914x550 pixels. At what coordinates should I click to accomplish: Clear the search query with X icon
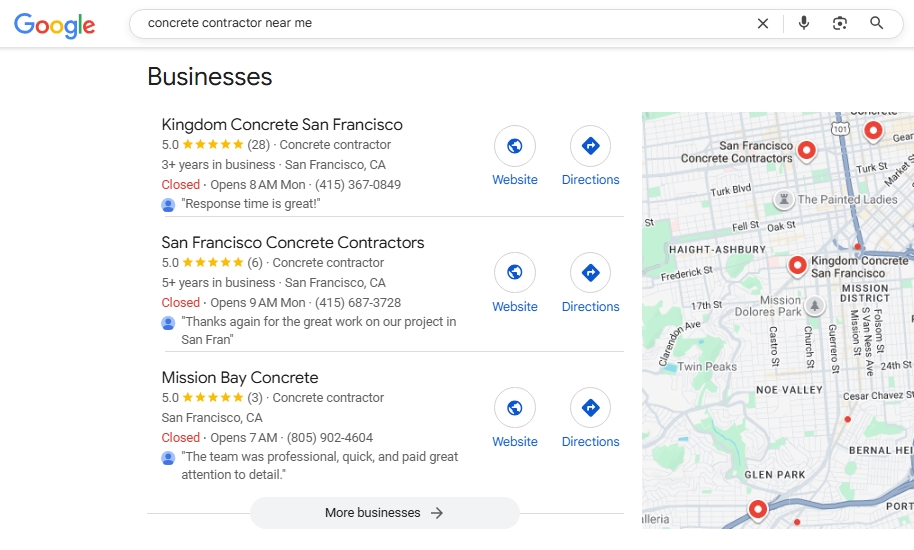[762, 23]
